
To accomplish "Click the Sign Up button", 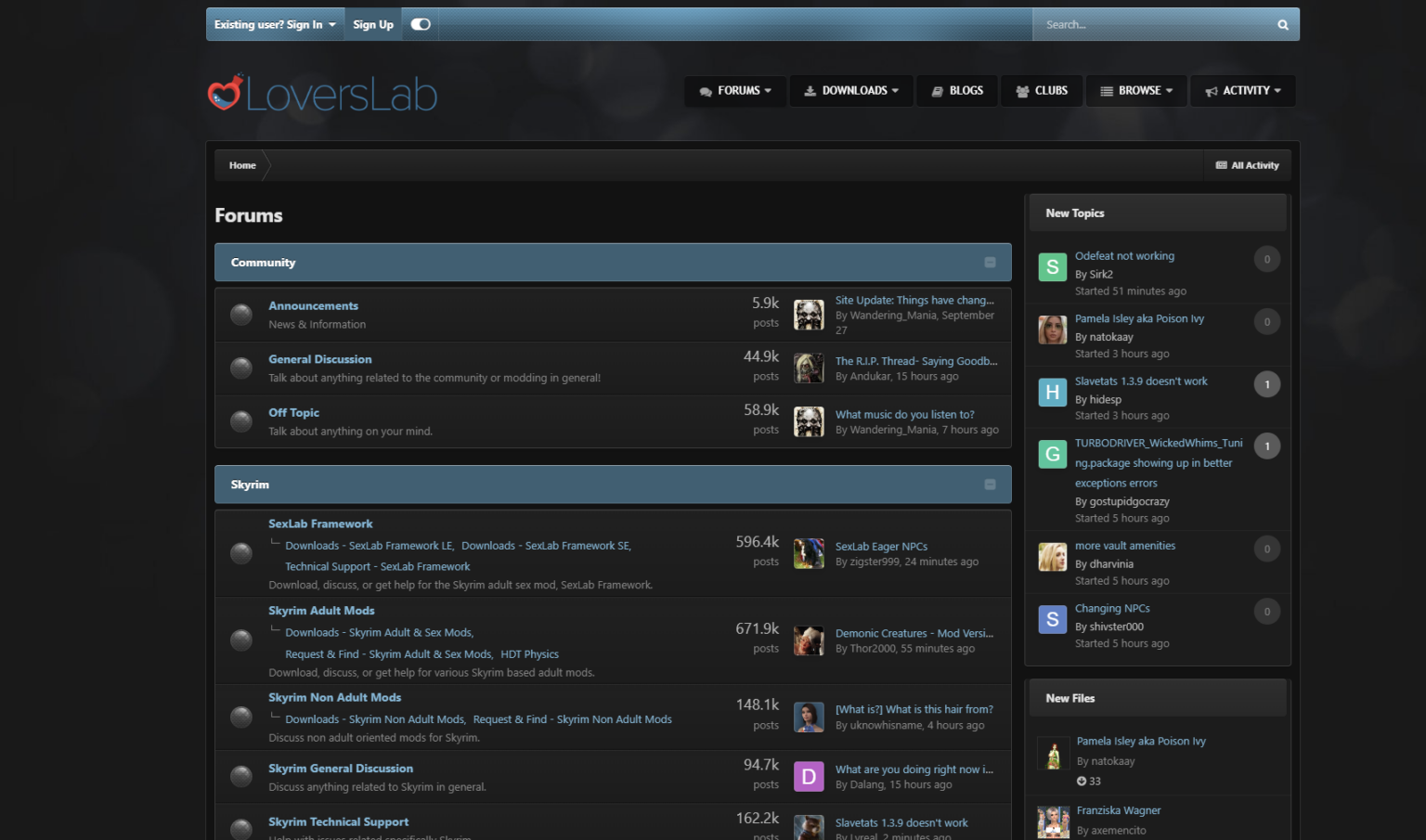I will (373, 24).
